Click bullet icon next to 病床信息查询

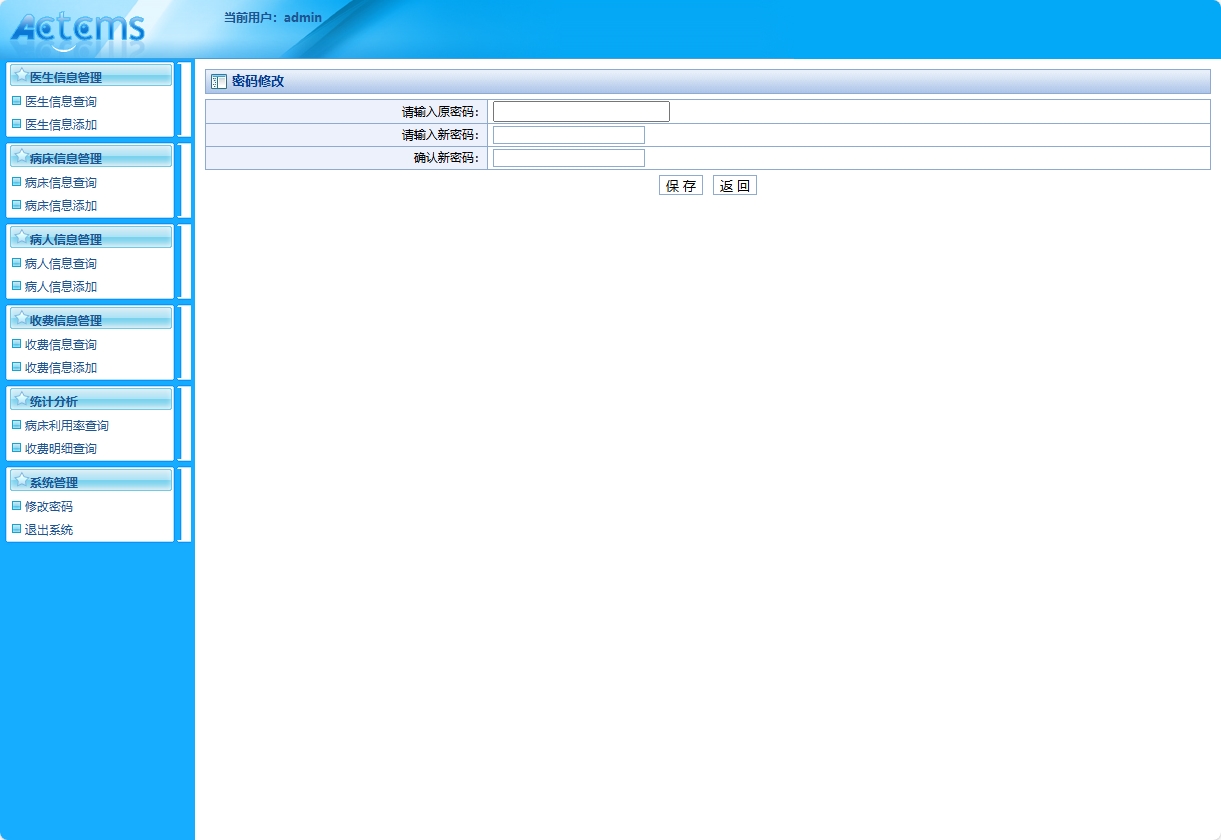pyautogui.click(x=16, y=181)
